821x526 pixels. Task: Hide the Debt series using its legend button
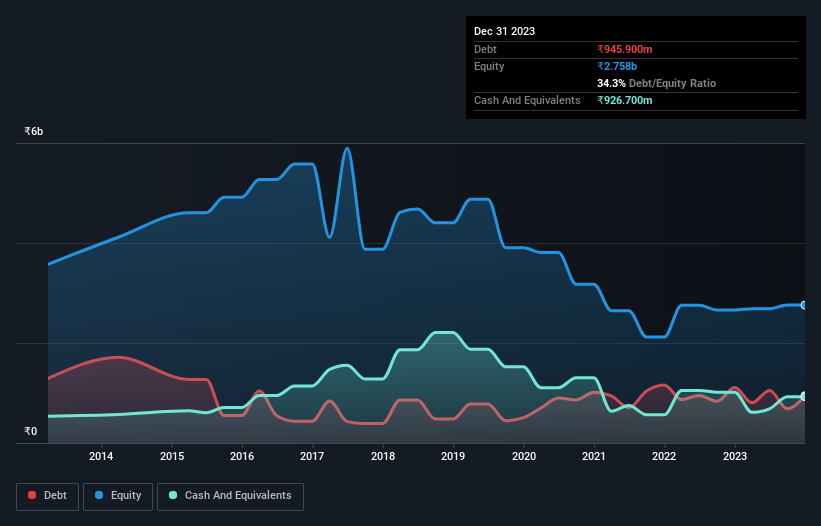coord(45,496)
